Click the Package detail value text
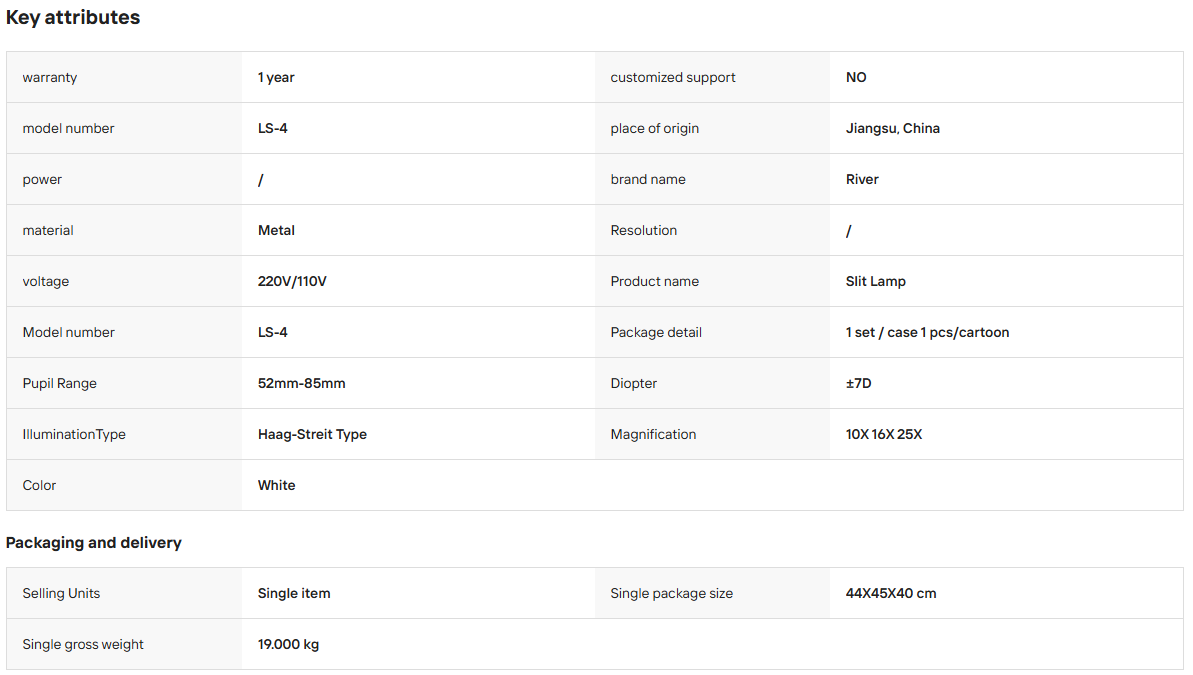 tap(927, 333)
